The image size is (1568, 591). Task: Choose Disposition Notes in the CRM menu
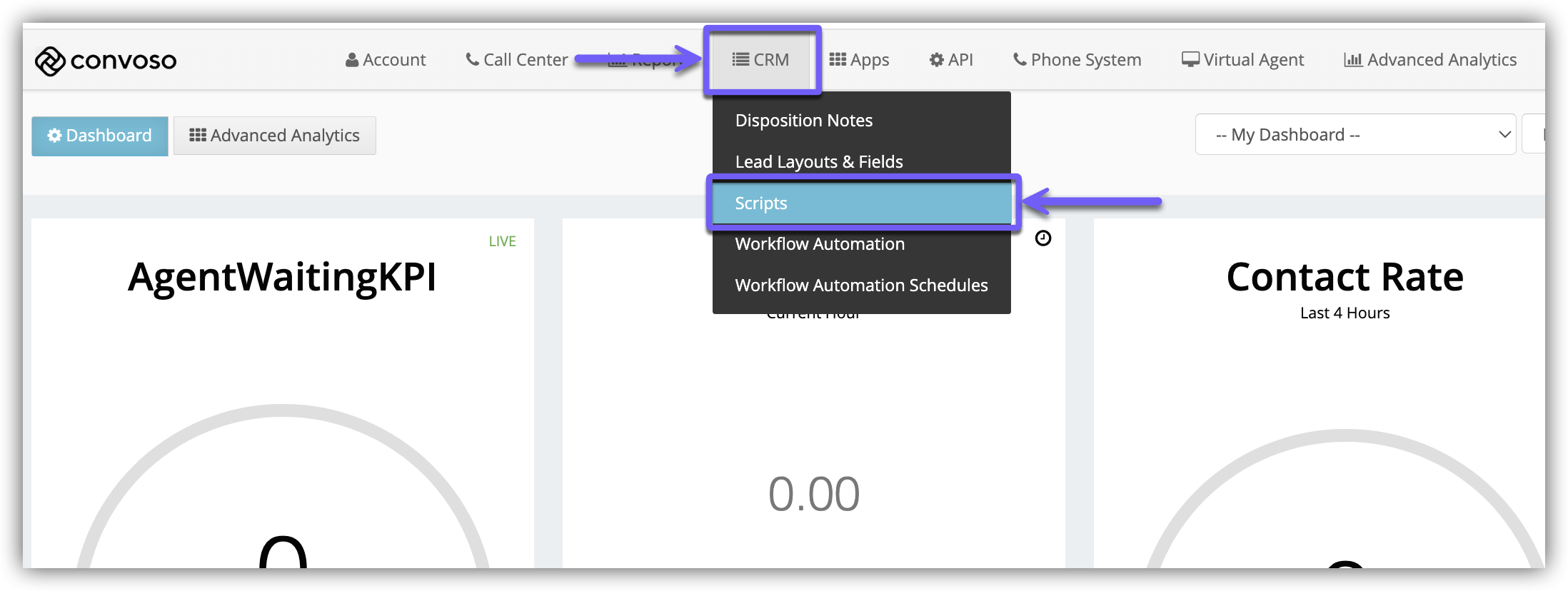[x=803, y=121]
